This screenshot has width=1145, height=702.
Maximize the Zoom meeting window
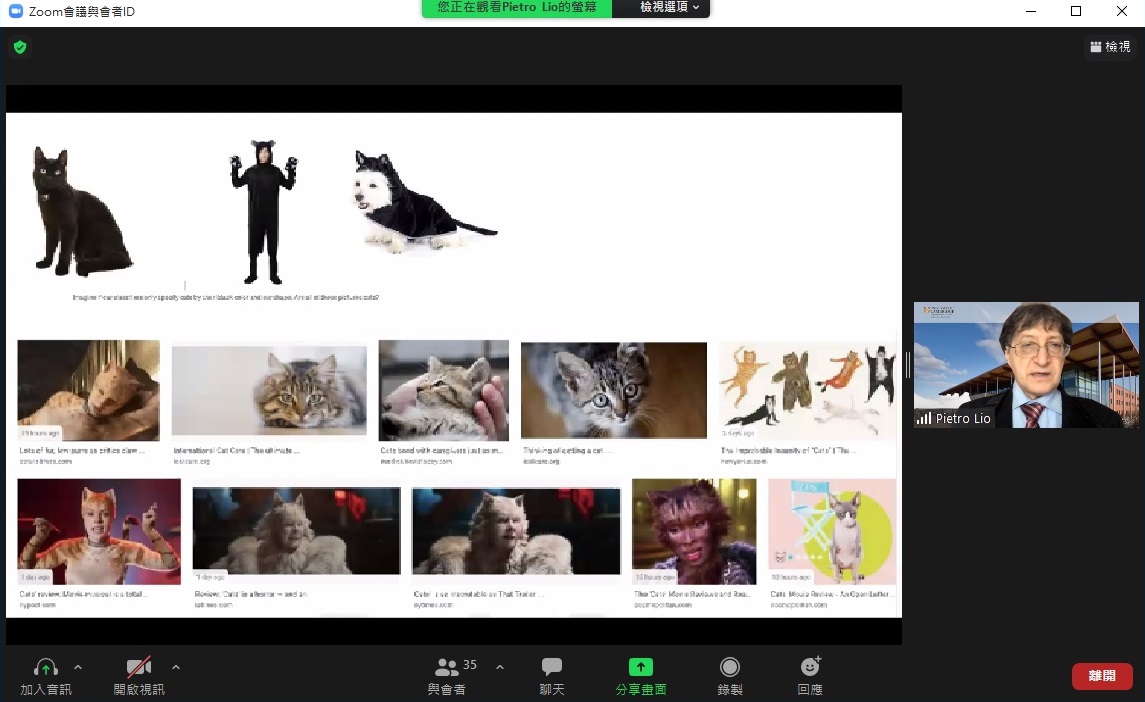(1076, 11)
